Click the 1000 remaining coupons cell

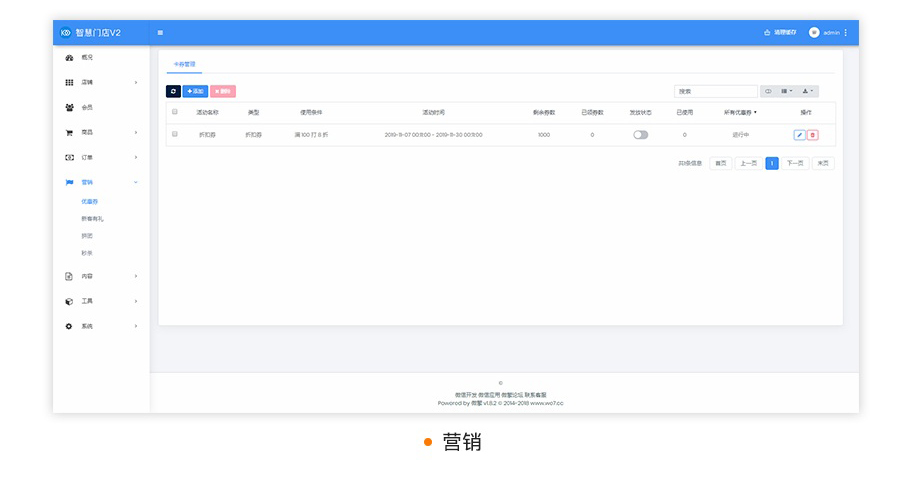[x=544, y=135]
